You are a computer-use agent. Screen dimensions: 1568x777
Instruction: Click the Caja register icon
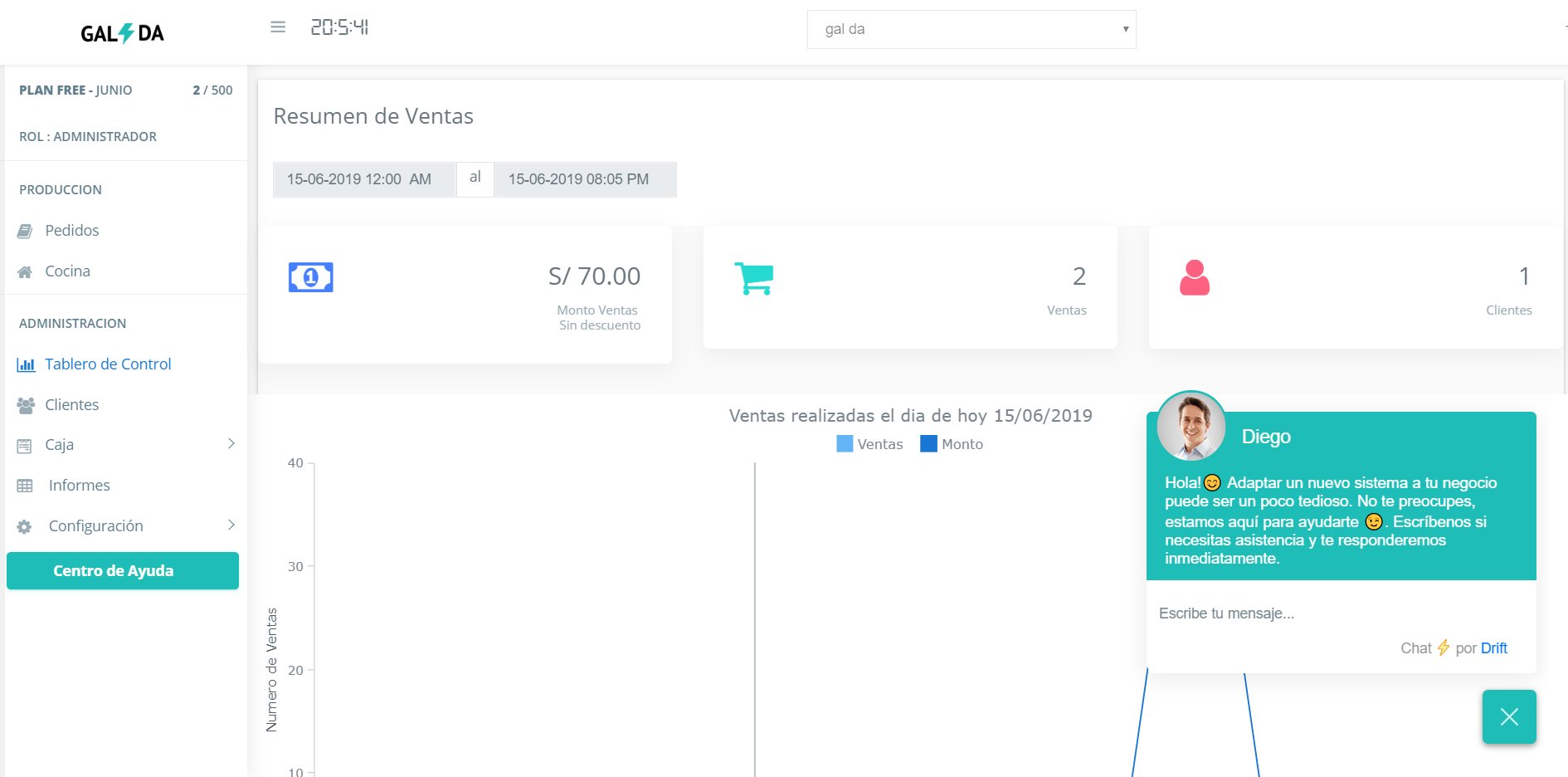[25, 446]
